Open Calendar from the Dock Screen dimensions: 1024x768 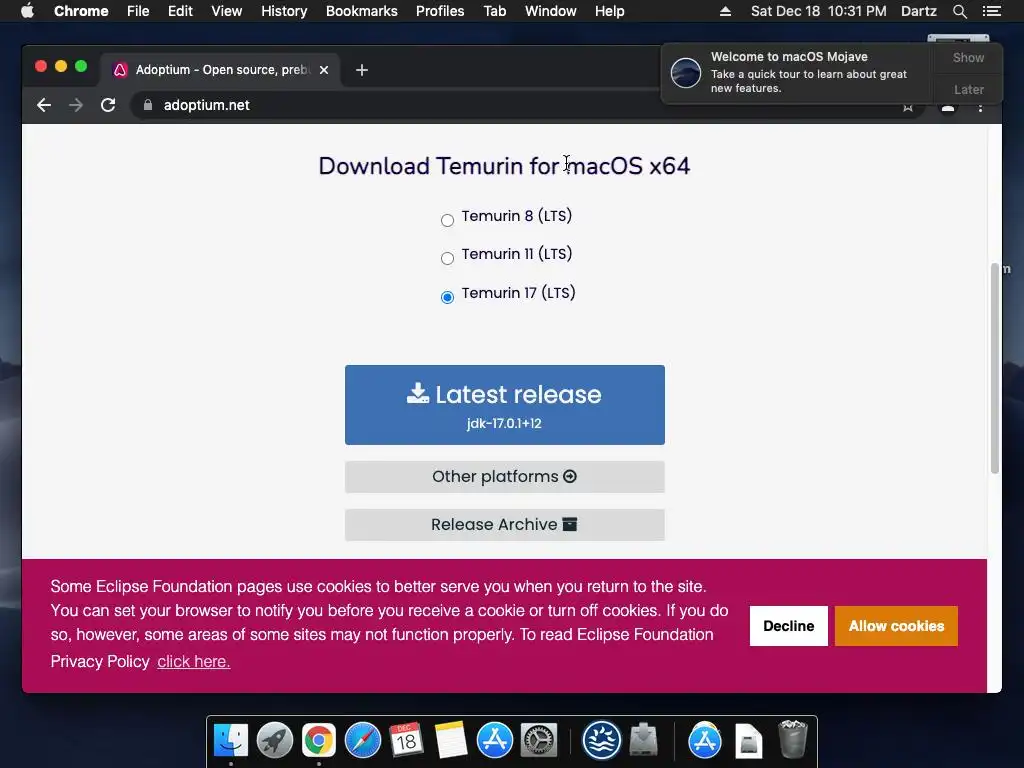pos(406,741)
